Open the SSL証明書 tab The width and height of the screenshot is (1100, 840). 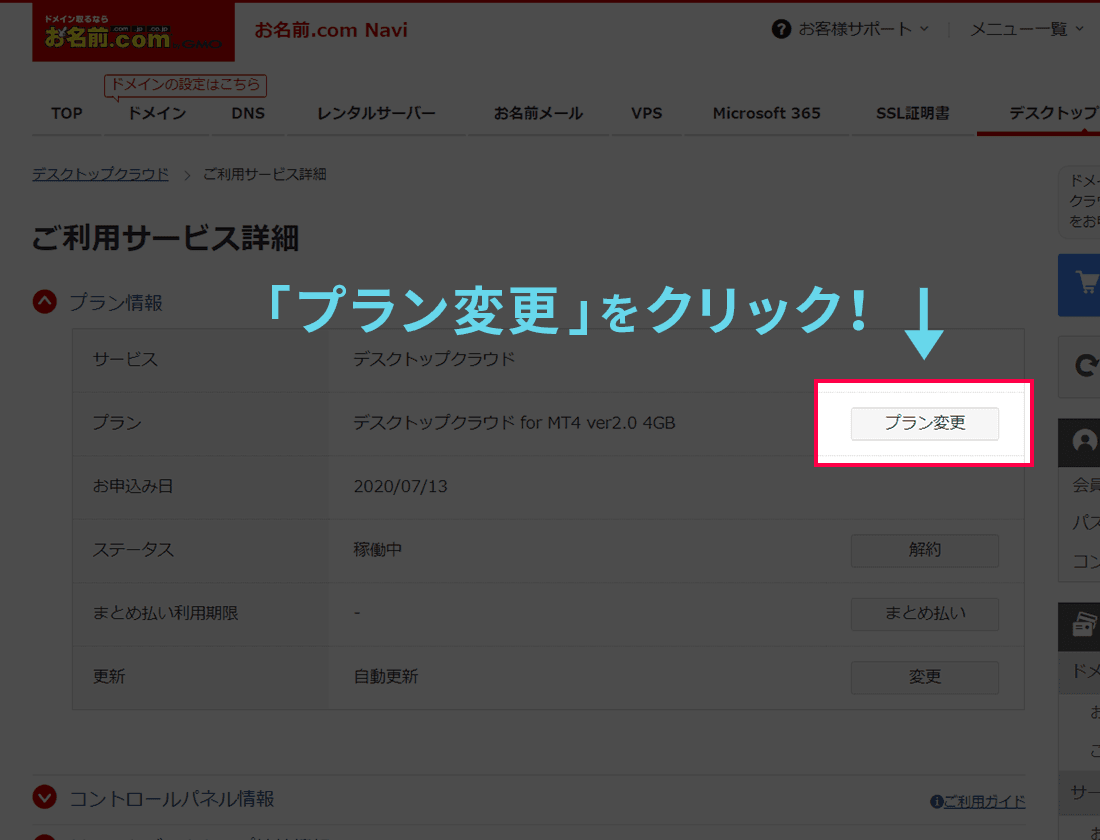click(913, 113)
